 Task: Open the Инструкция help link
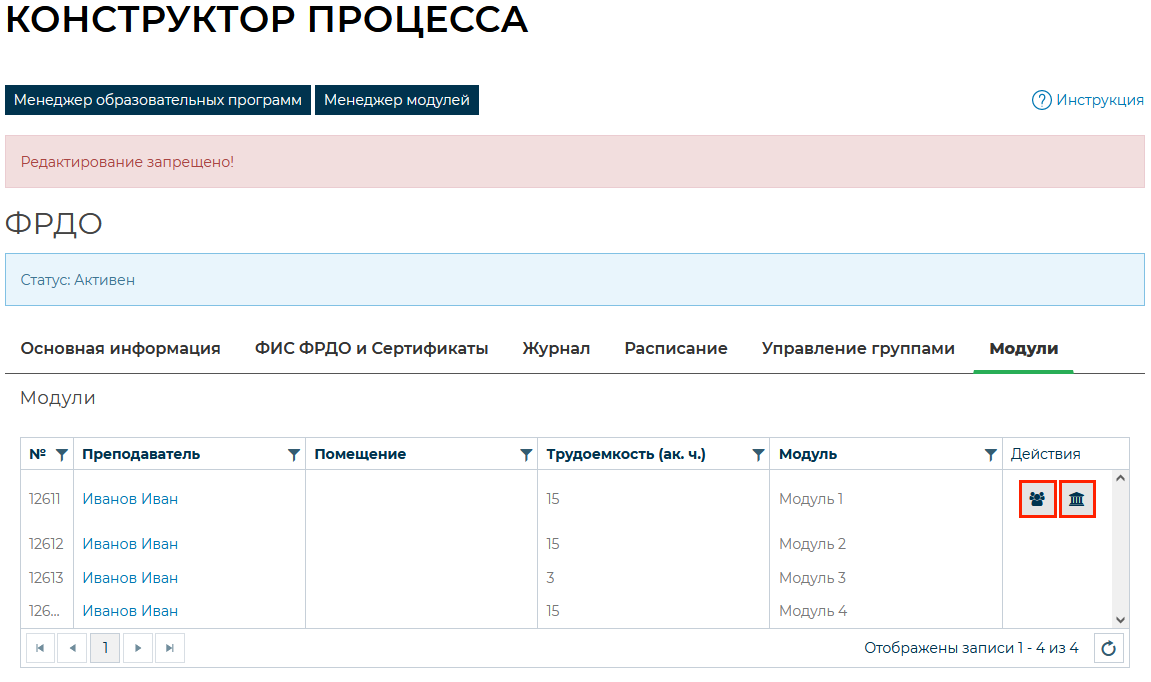pyautogui.click(x=1088, y=100)
